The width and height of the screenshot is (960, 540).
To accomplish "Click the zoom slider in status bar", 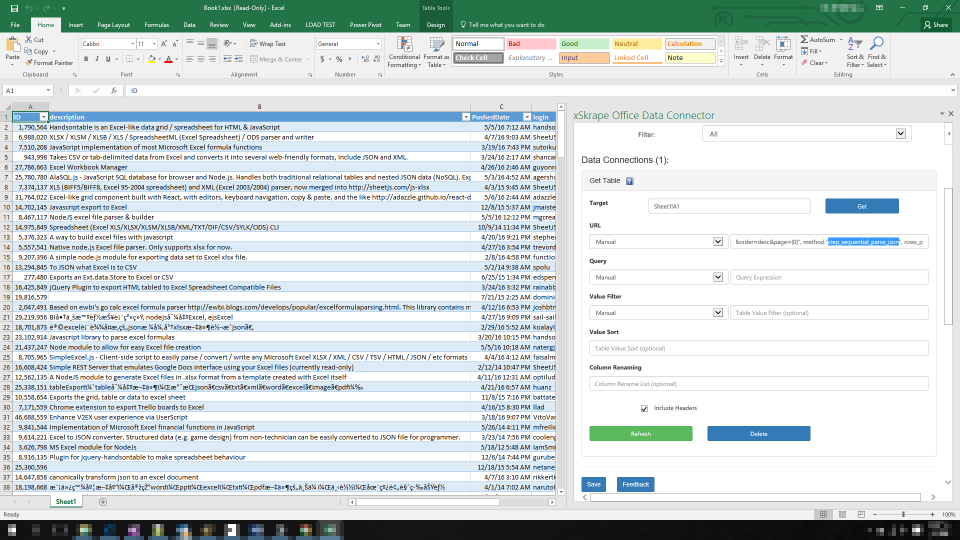I will click(x=904, y=514).
